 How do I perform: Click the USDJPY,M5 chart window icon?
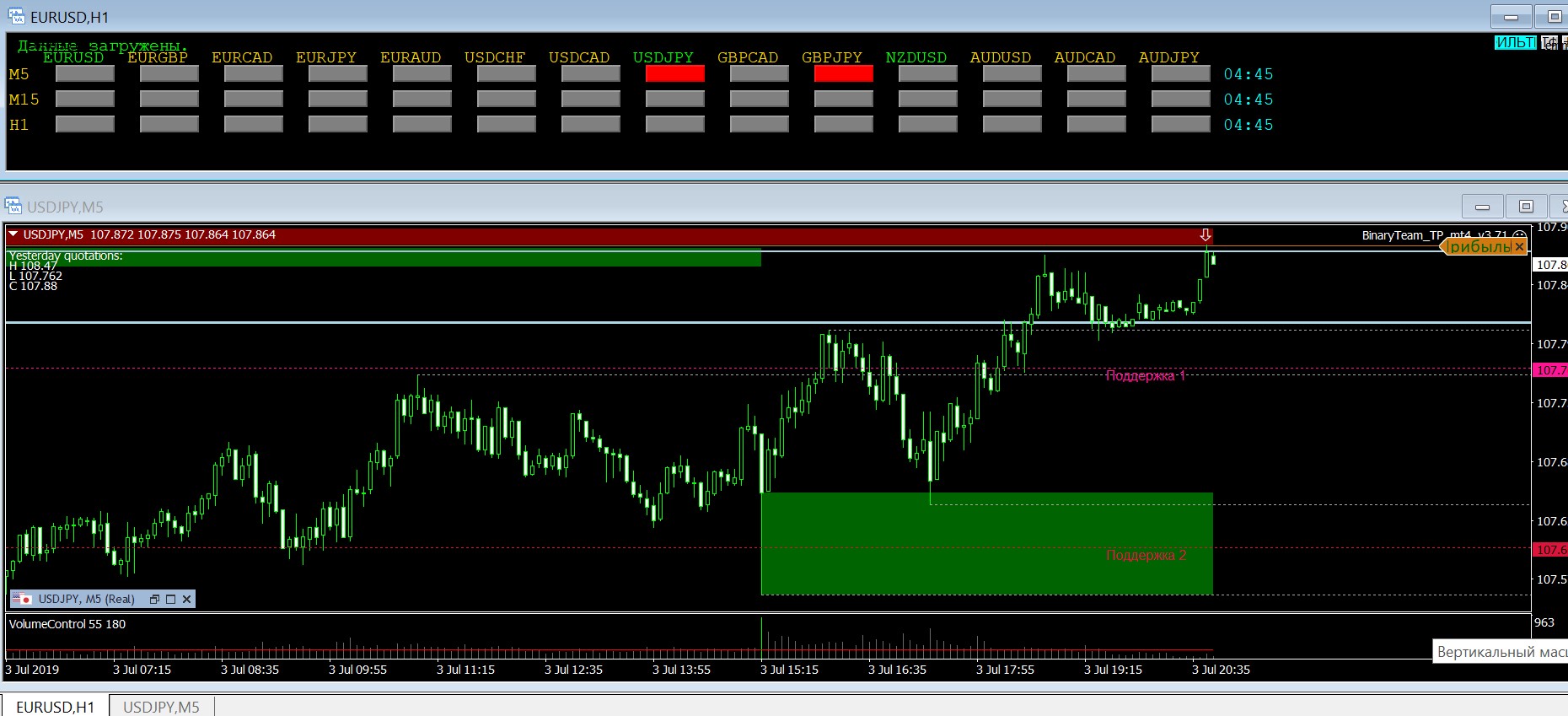click(13, 207)
